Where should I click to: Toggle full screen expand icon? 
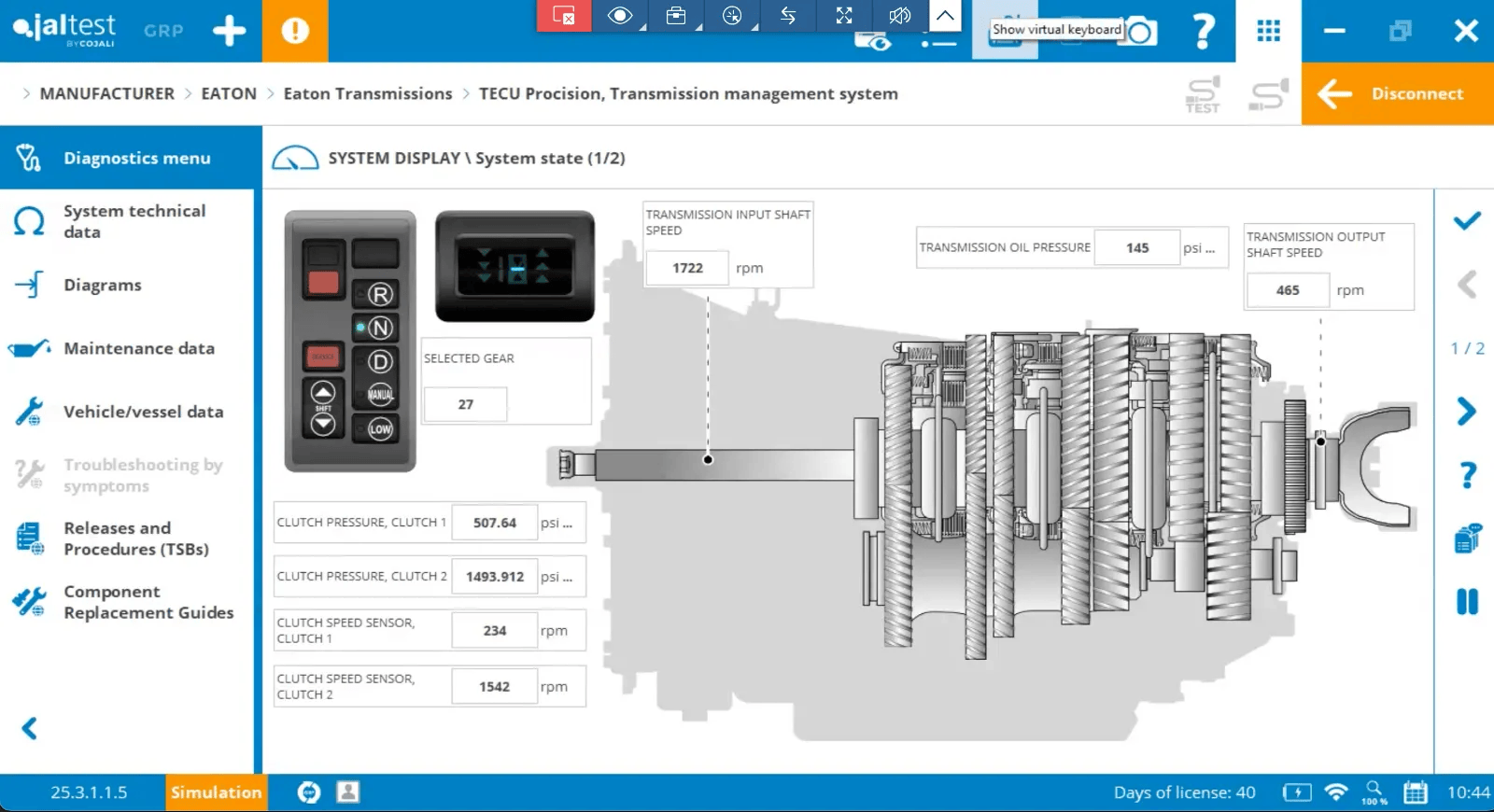tap(844, 15)
